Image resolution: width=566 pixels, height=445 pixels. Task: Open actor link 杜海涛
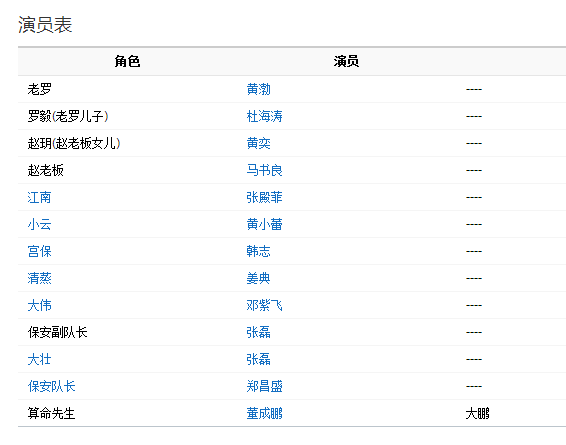point(264,116)
